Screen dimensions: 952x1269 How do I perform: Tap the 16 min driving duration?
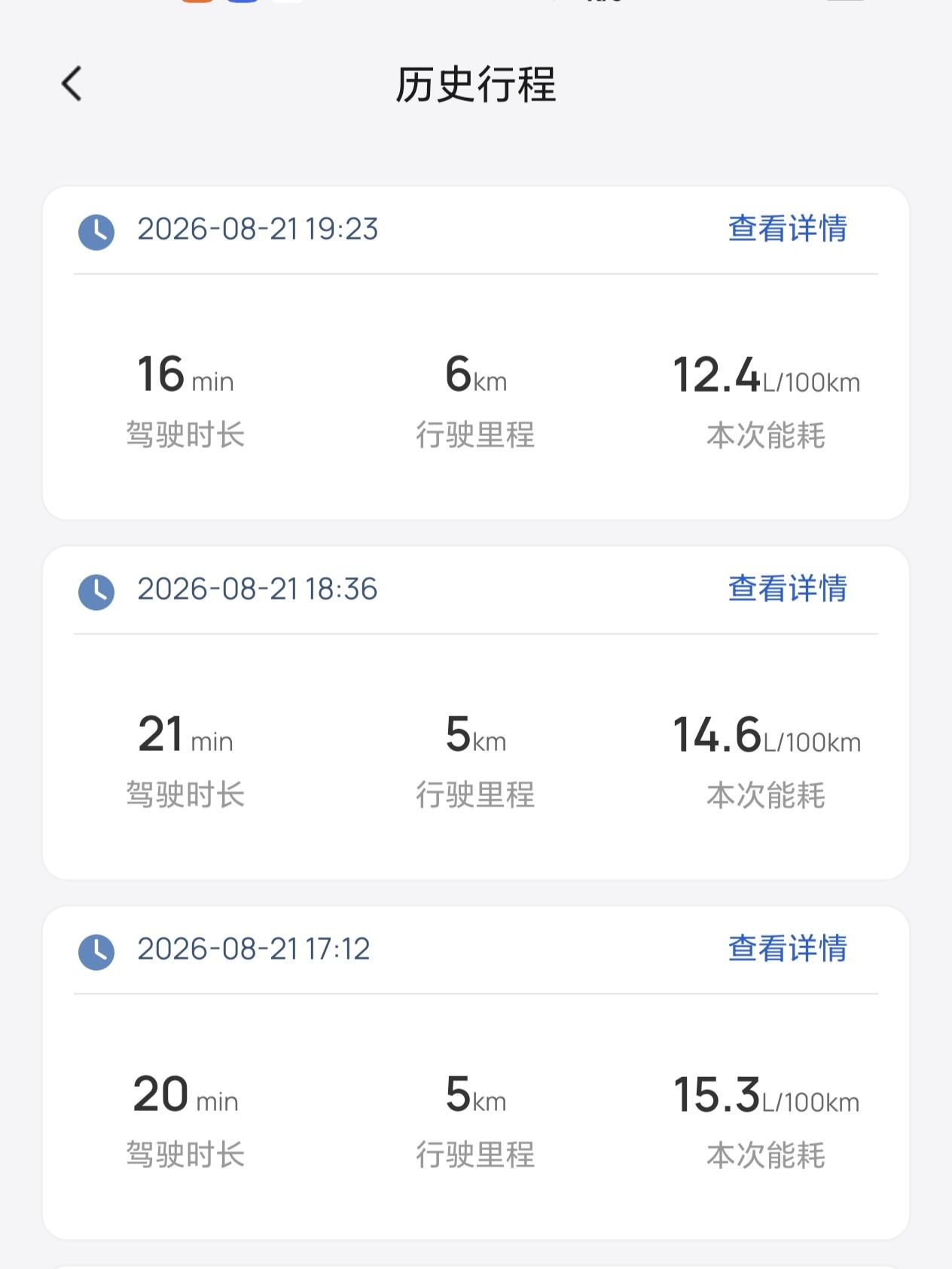click(x=185, y=374)
